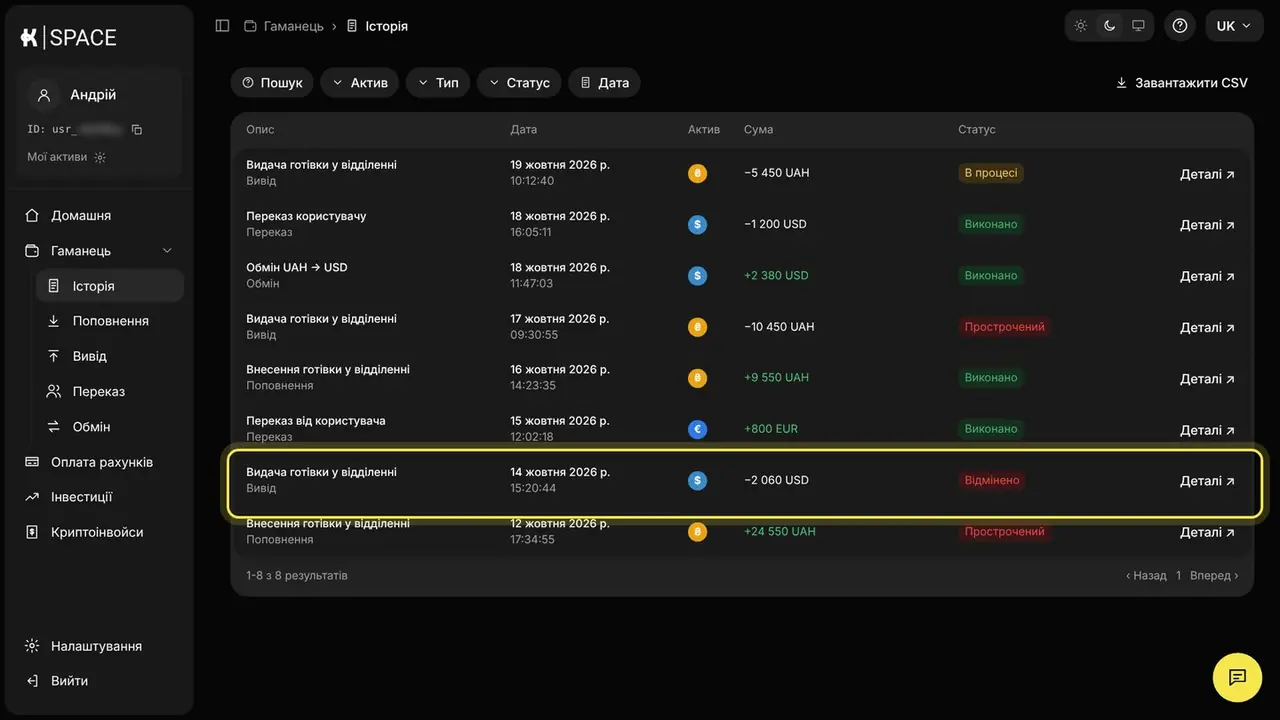Open Обмін in sidebar
Screen dimensions: 1280x720
pyautogui.click(x=110, y=427)
